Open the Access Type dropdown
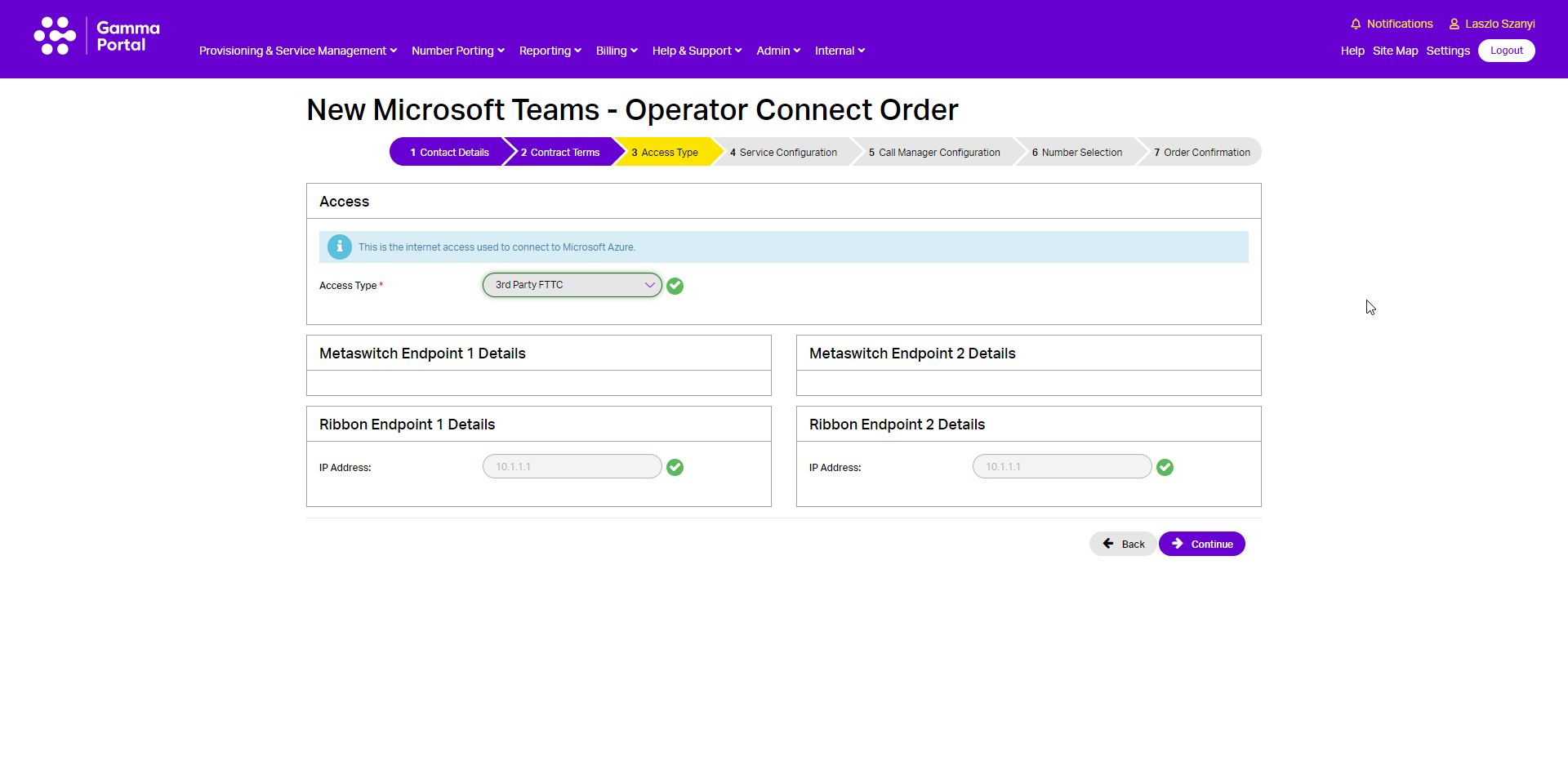 pyautogui.click(x=572, y=285)
